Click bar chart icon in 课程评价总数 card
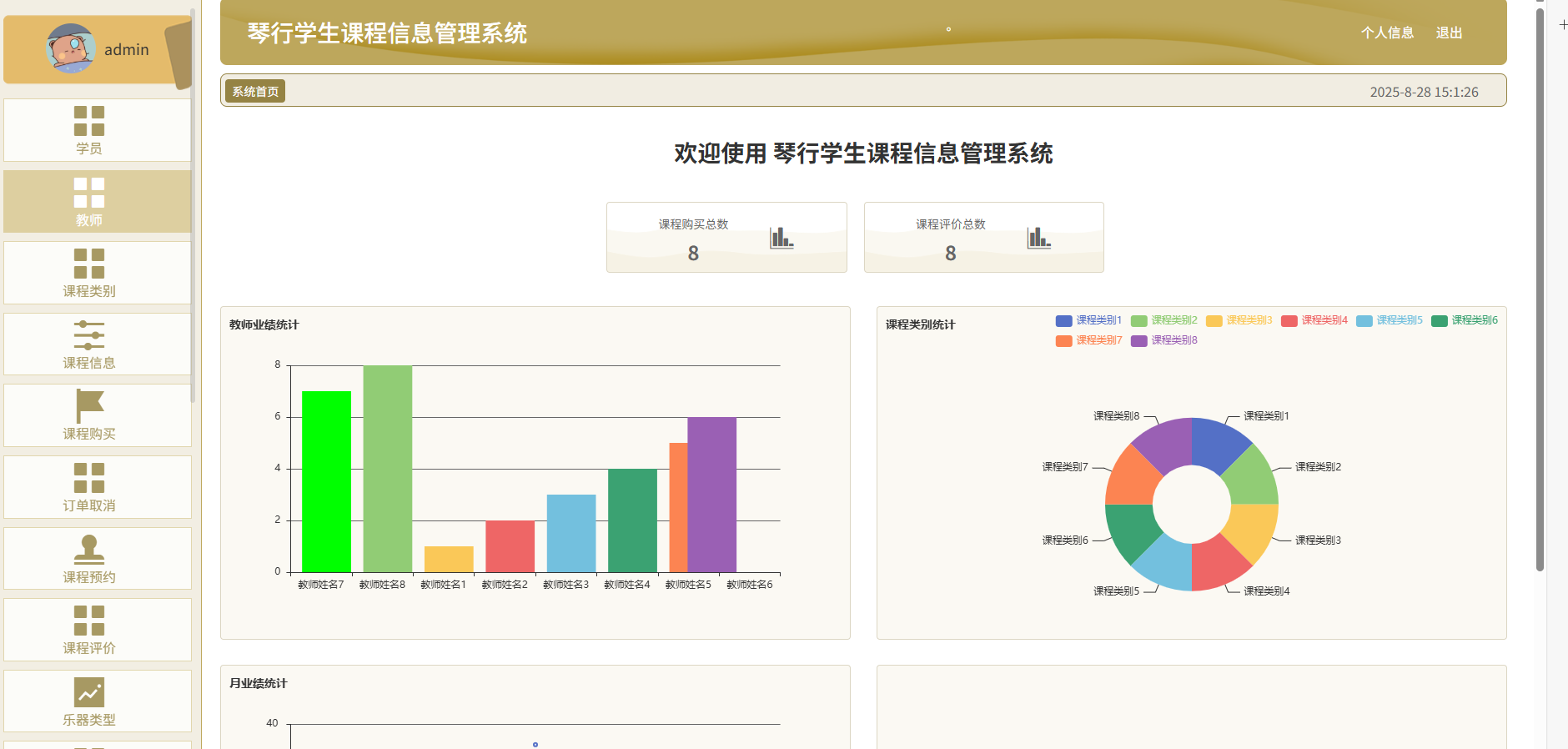 1038,238
